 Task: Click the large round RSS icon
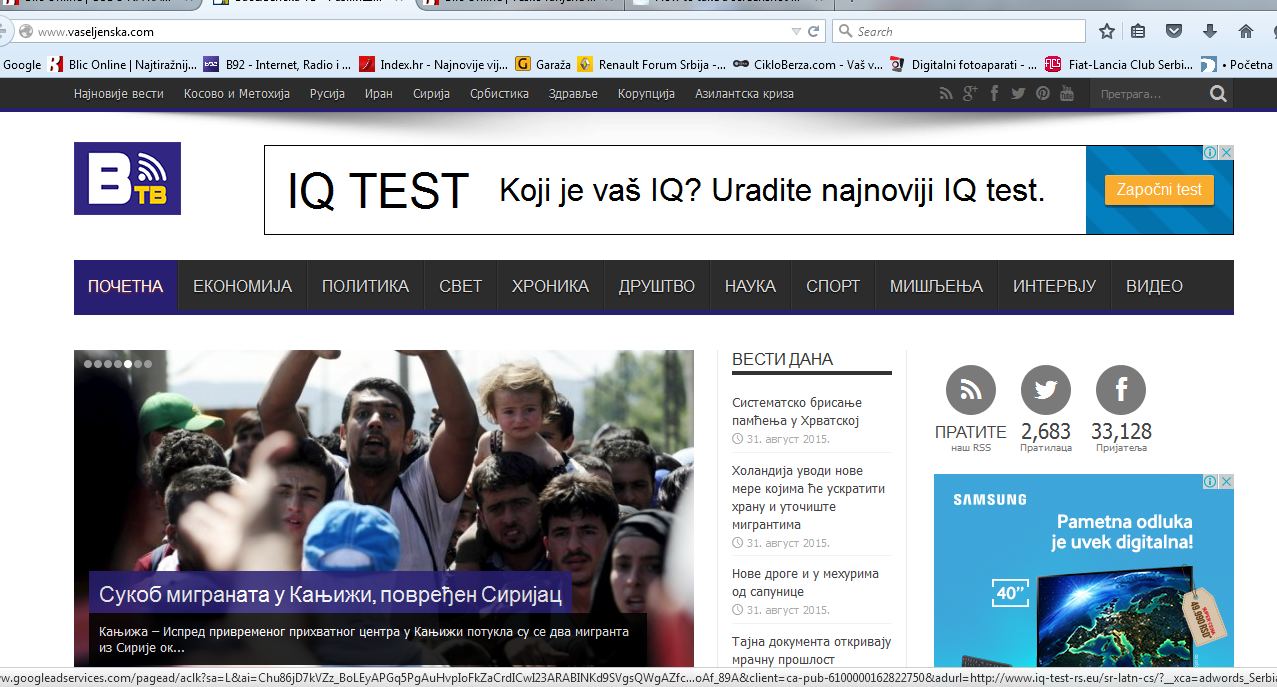pyautogui.click(x=971, y=390)
